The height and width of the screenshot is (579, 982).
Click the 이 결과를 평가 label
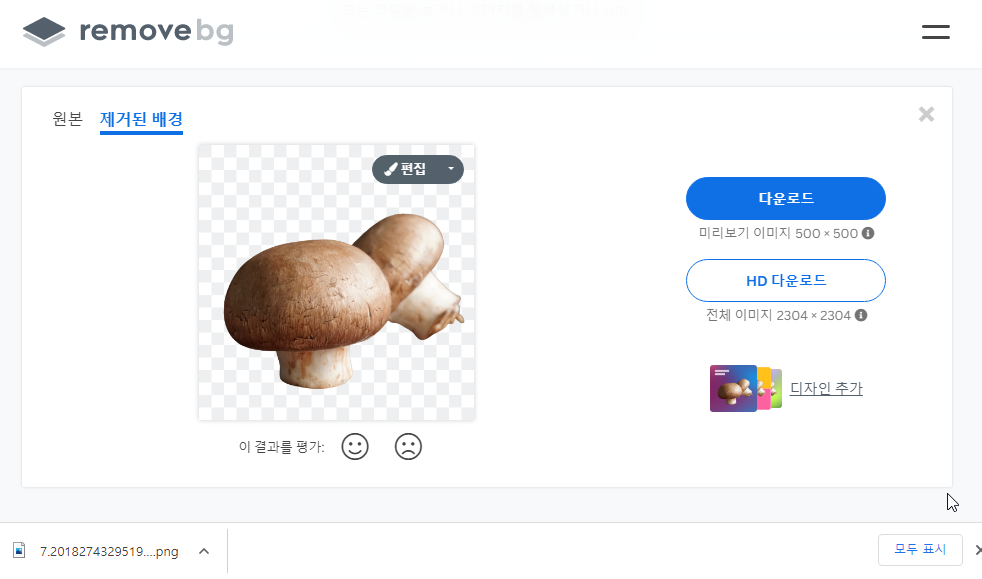(x=282, y=447)
